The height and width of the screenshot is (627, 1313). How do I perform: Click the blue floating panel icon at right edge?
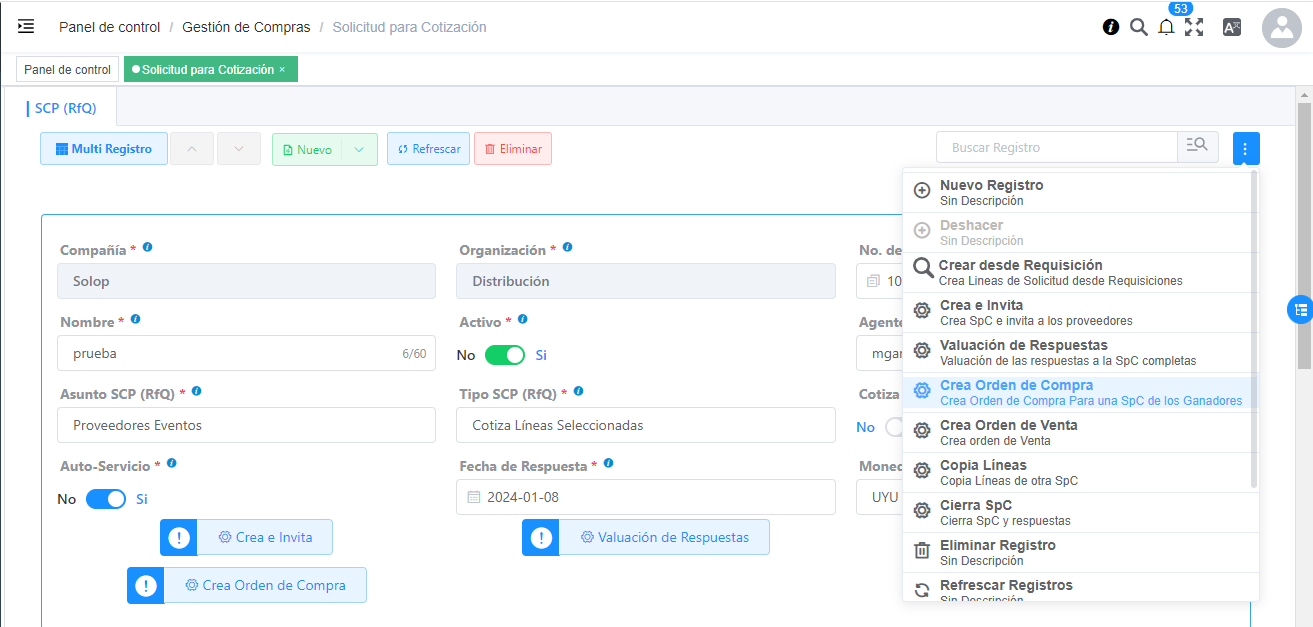pos(1299,310)
